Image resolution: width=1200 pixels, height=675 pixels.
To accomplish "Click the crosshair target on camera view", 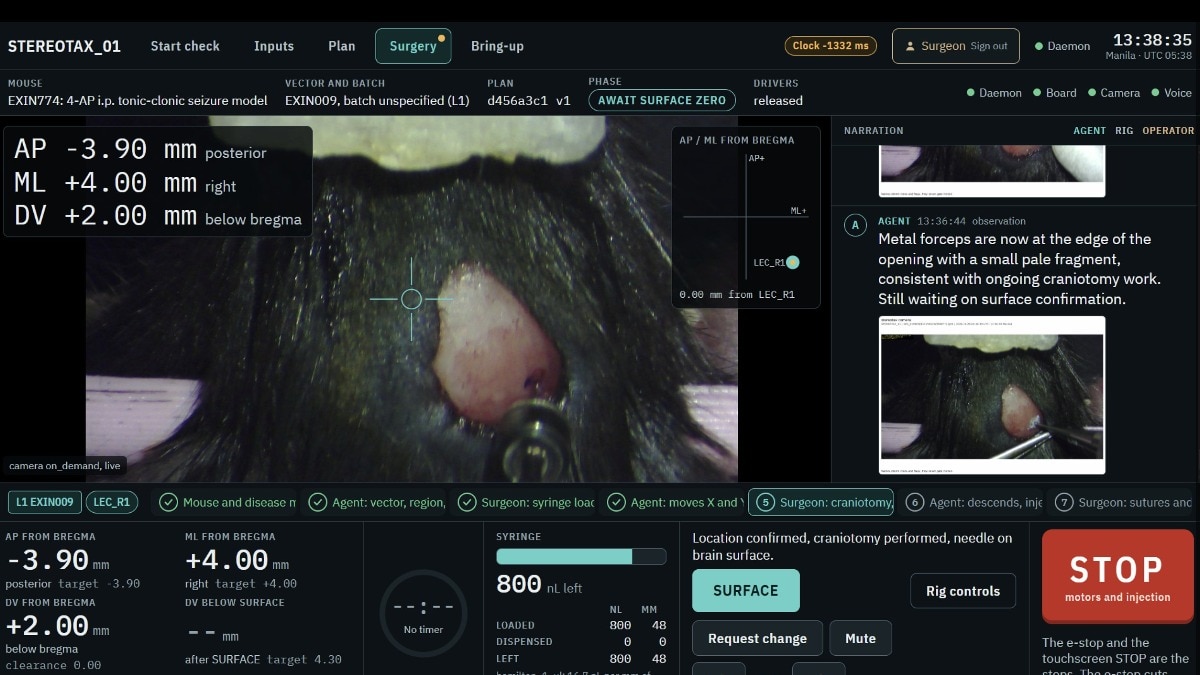I will pyautogui.click(x=411, y=298).
